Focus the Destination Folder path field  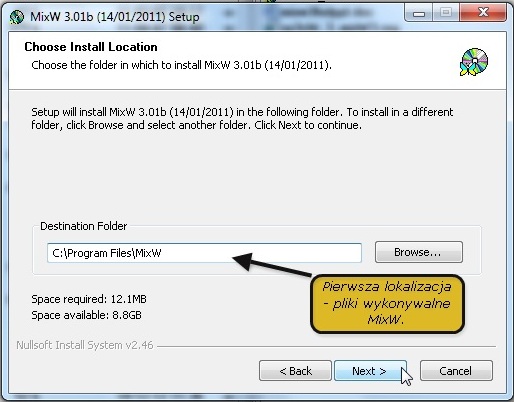point(204,253)
